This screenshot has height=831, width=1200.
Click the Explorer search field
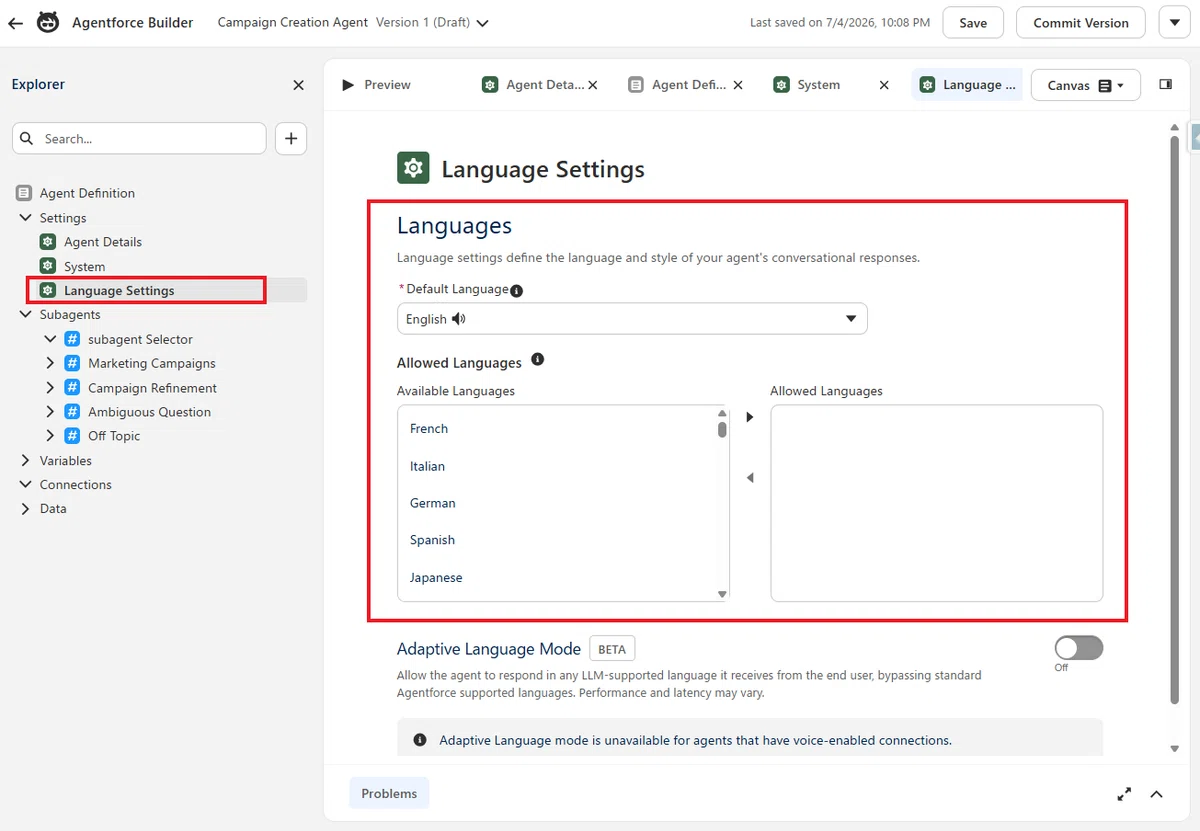[139, 139]
